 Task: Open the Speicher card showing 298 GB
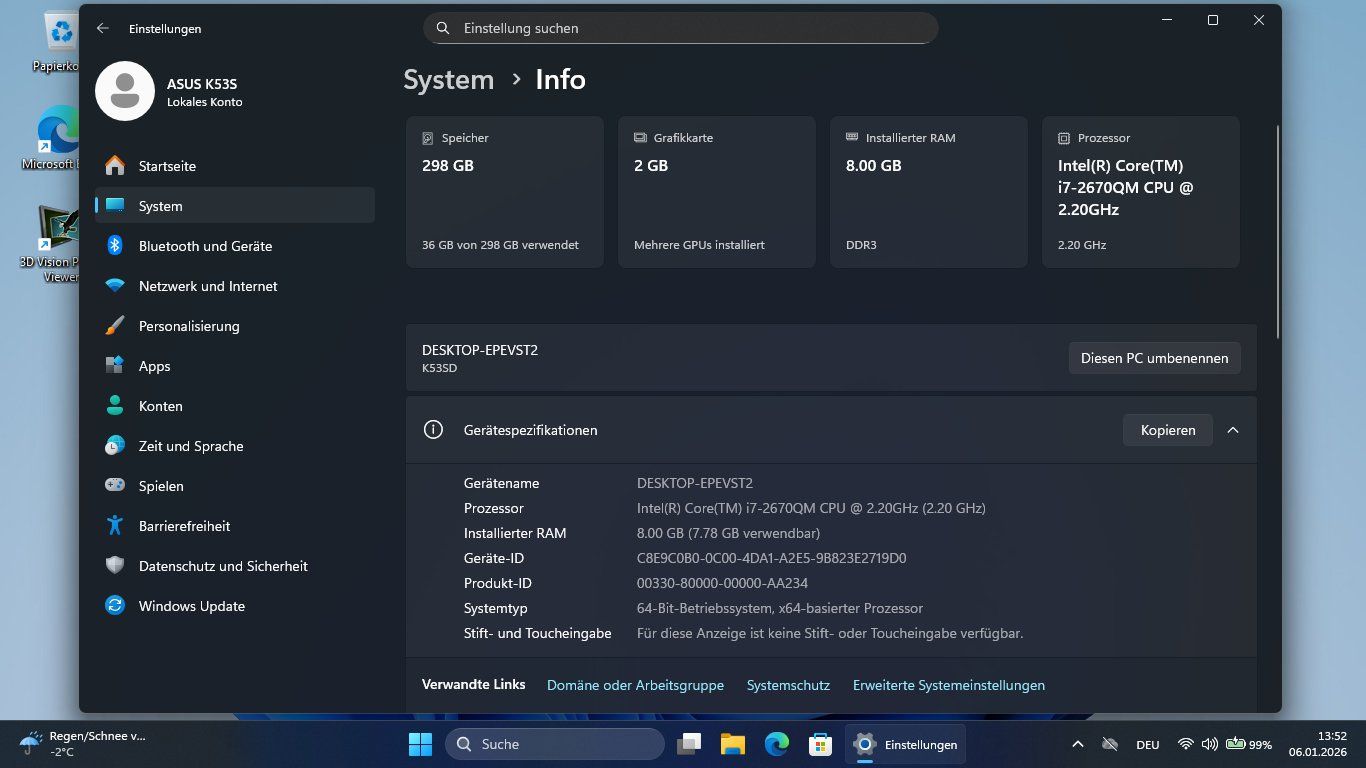click(x=505, y=192)
